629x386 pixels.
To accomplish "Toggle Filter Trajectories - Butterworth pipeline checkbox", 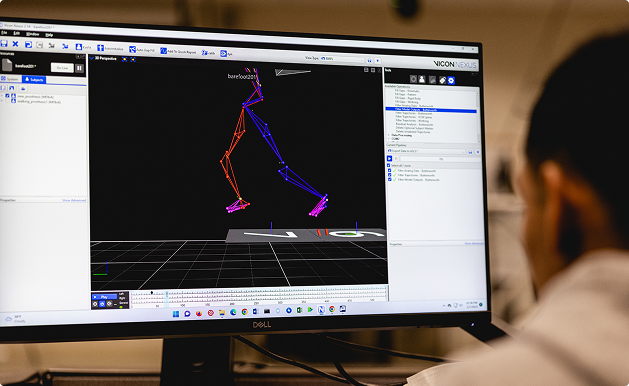I will [389, 175].
